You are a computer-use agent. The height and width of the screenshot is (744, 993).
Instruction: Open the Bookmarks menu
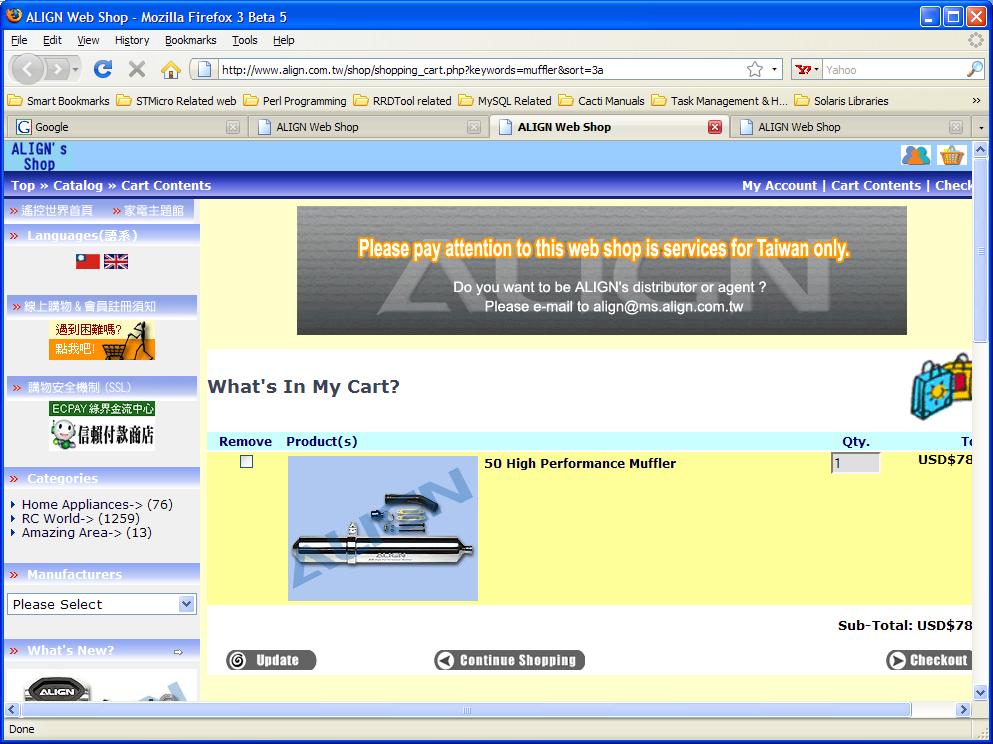tap(191, 40)
